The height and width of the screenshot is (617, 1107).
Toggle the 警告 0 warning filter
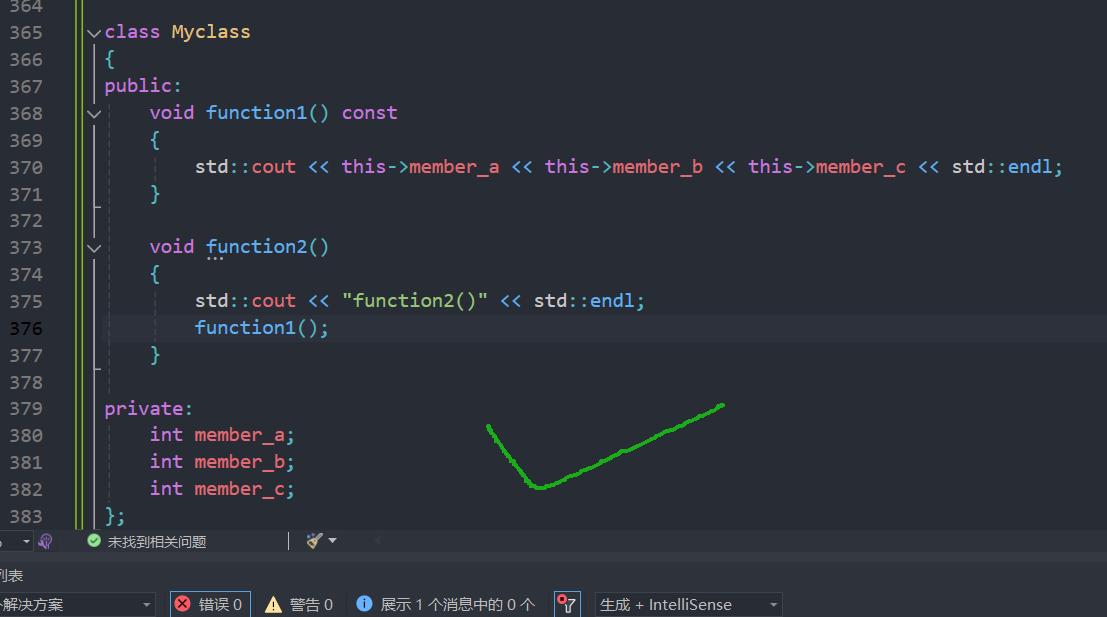[x=299, y=603]
